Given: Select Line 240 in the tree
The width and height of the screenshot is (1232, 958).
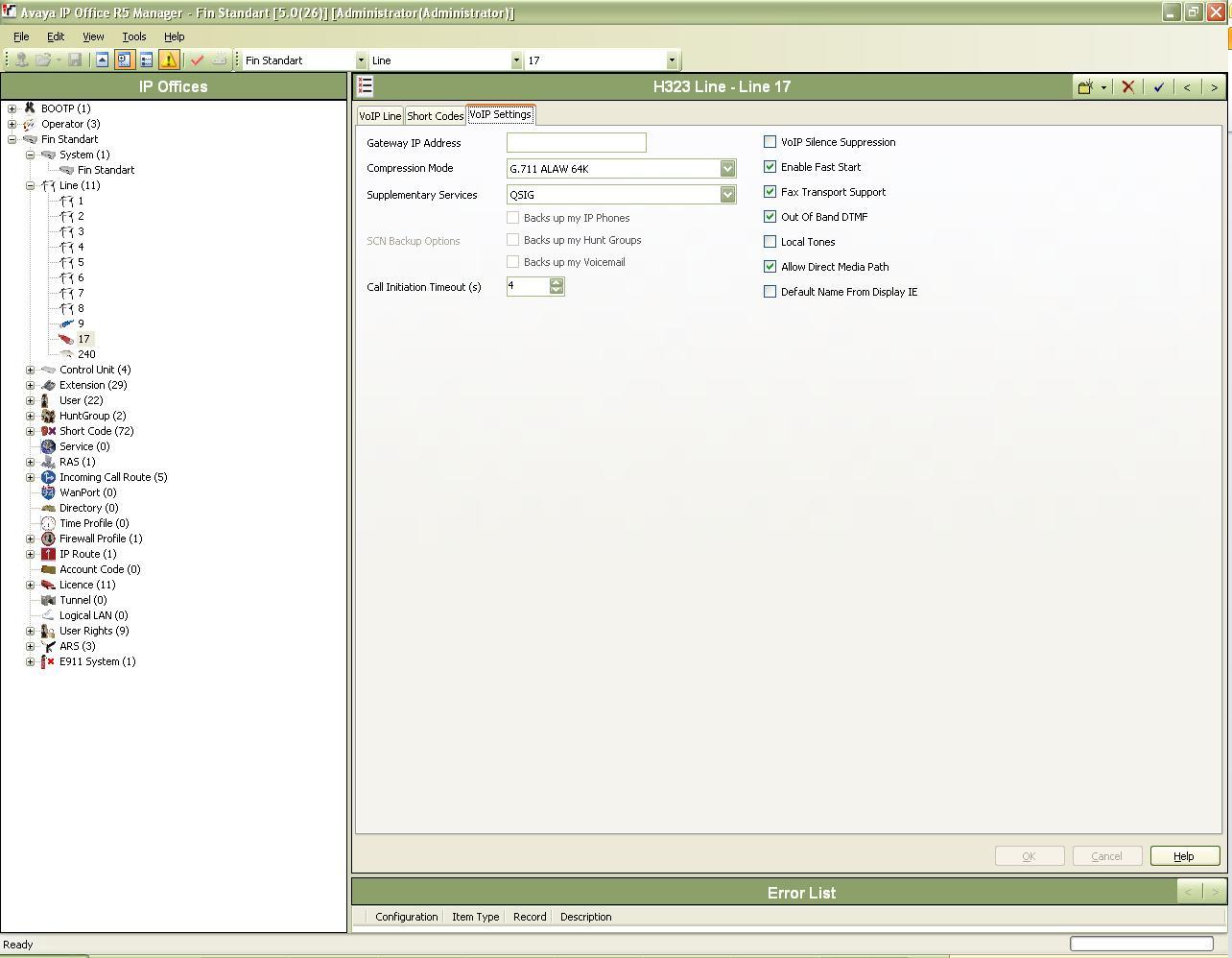Looking at the screenshot, I should pos(86,354).
